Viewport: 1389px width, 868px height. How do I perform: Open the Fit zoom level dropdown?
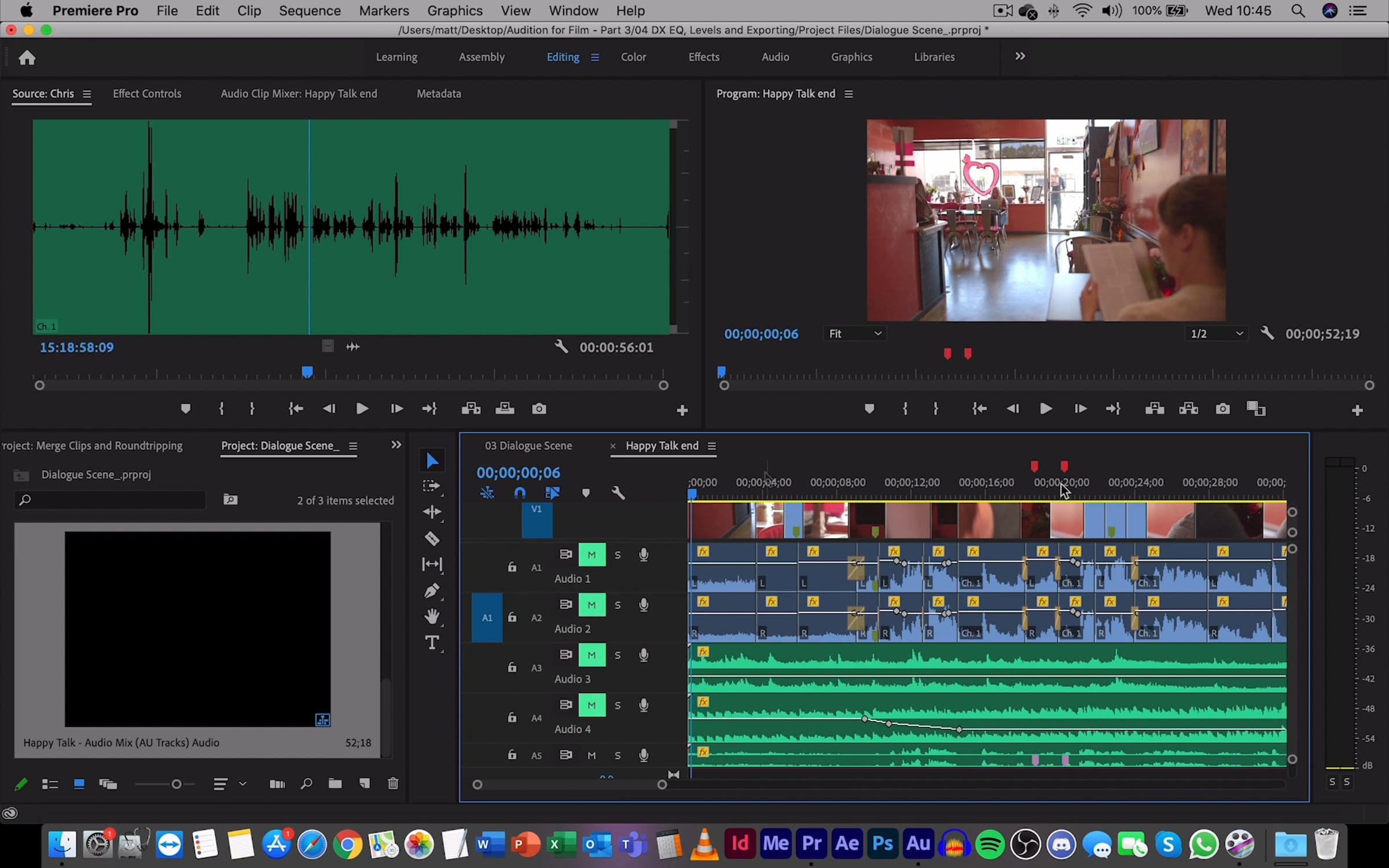tap(854, 334)
